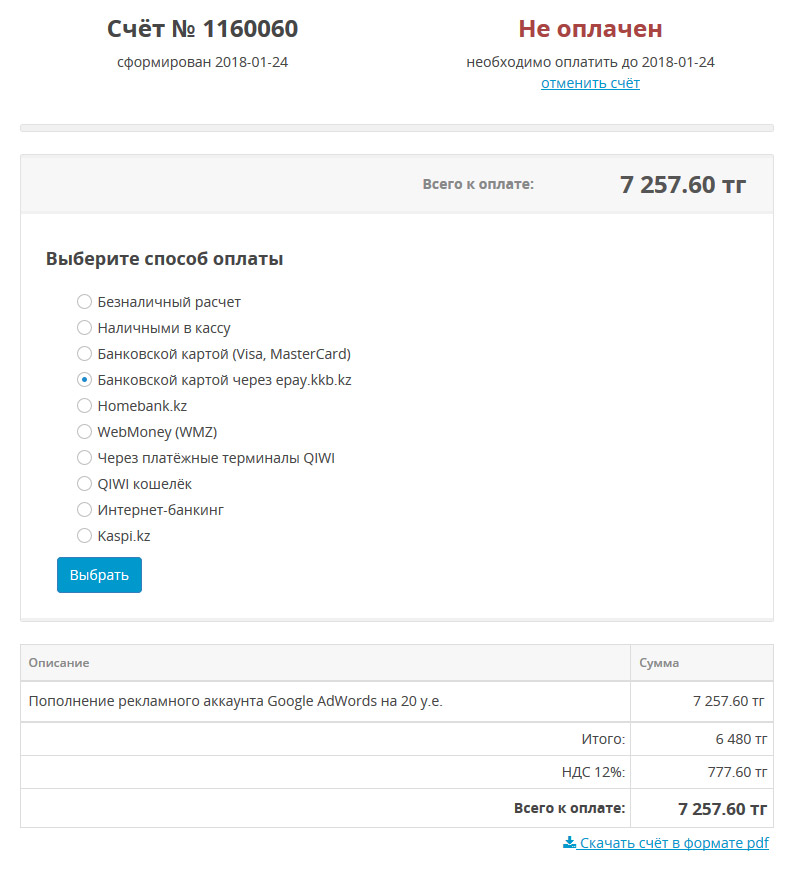Select the Homebank.kz payment method
This screenshot has height=870, width=794.
pyautogui.click(x=84, y=406)
